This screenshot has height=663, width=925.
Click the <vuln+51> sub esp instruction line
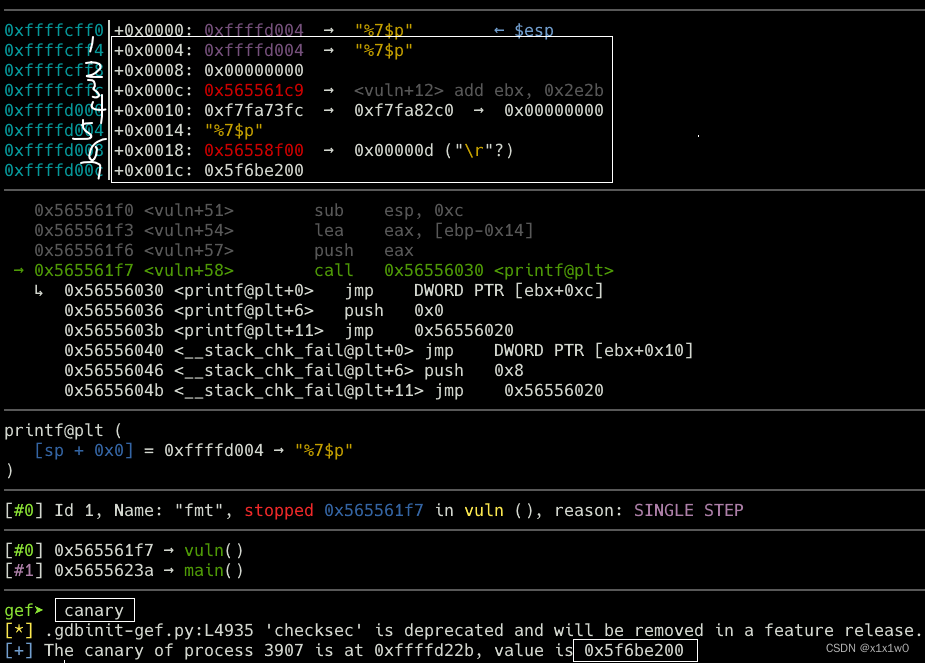point(249,211)
